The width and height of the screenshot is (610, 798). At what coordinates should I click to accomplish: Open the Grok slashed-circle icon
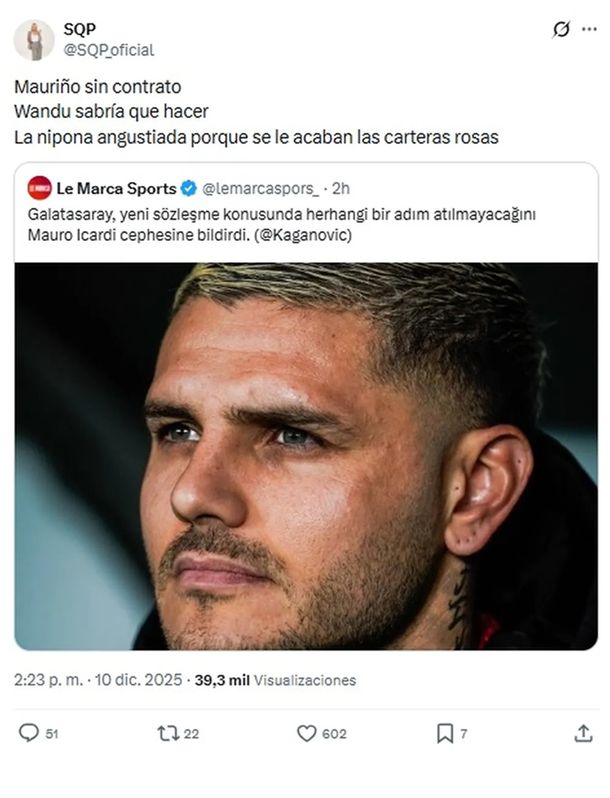coord(561,30)
